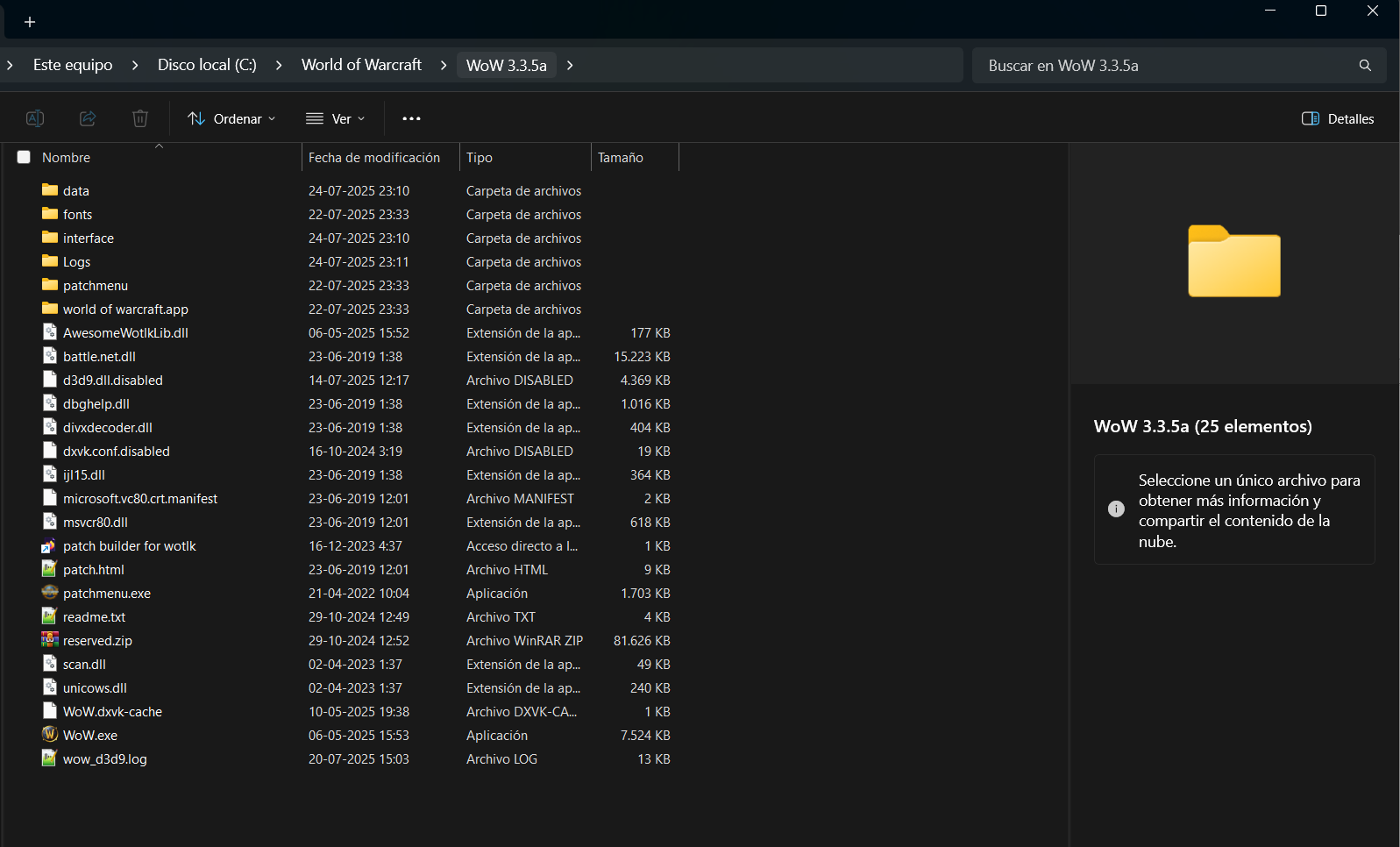Click the patch builder for wotlk shortcut icon
The image size is (1400, 847).
point(49,545)
